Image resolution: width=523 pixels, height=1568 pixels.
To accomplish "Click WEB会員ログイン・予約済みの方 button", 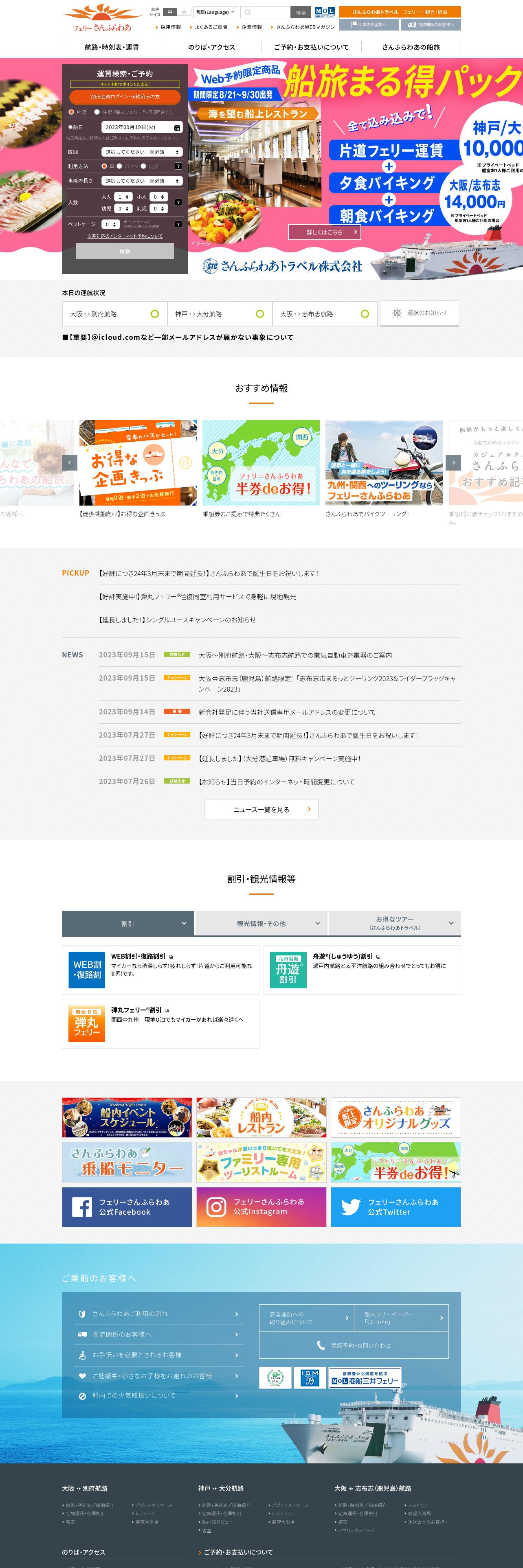I will coord(125,97).
